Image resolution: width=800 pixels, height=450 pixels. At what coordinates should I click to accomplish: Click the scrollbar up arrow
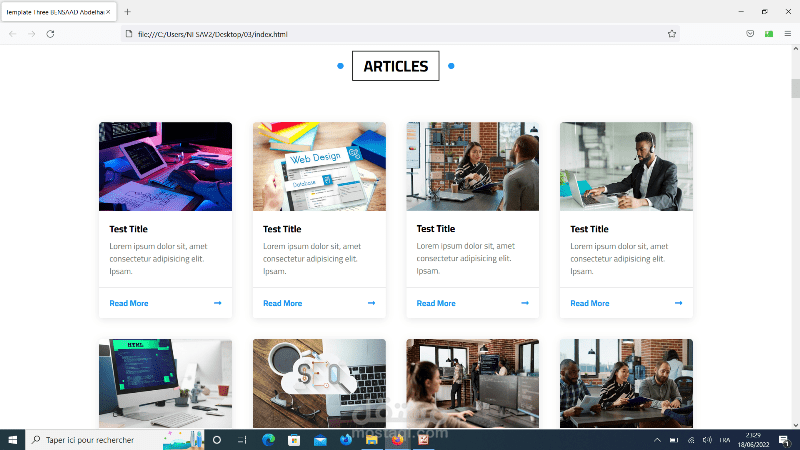point(795,49)
